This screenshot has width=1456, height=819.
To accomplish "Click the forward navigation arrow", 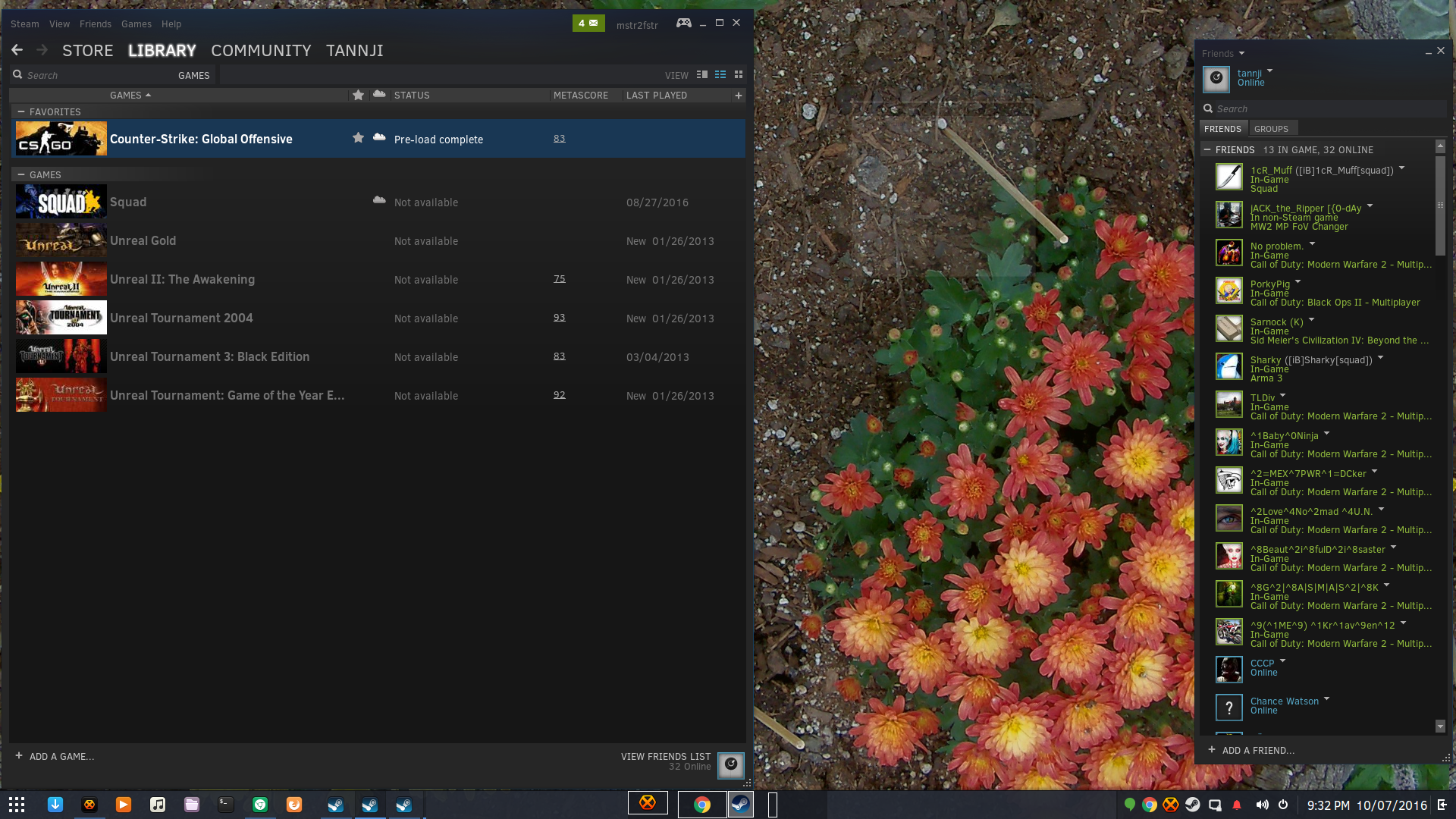I will click(42, 50).
